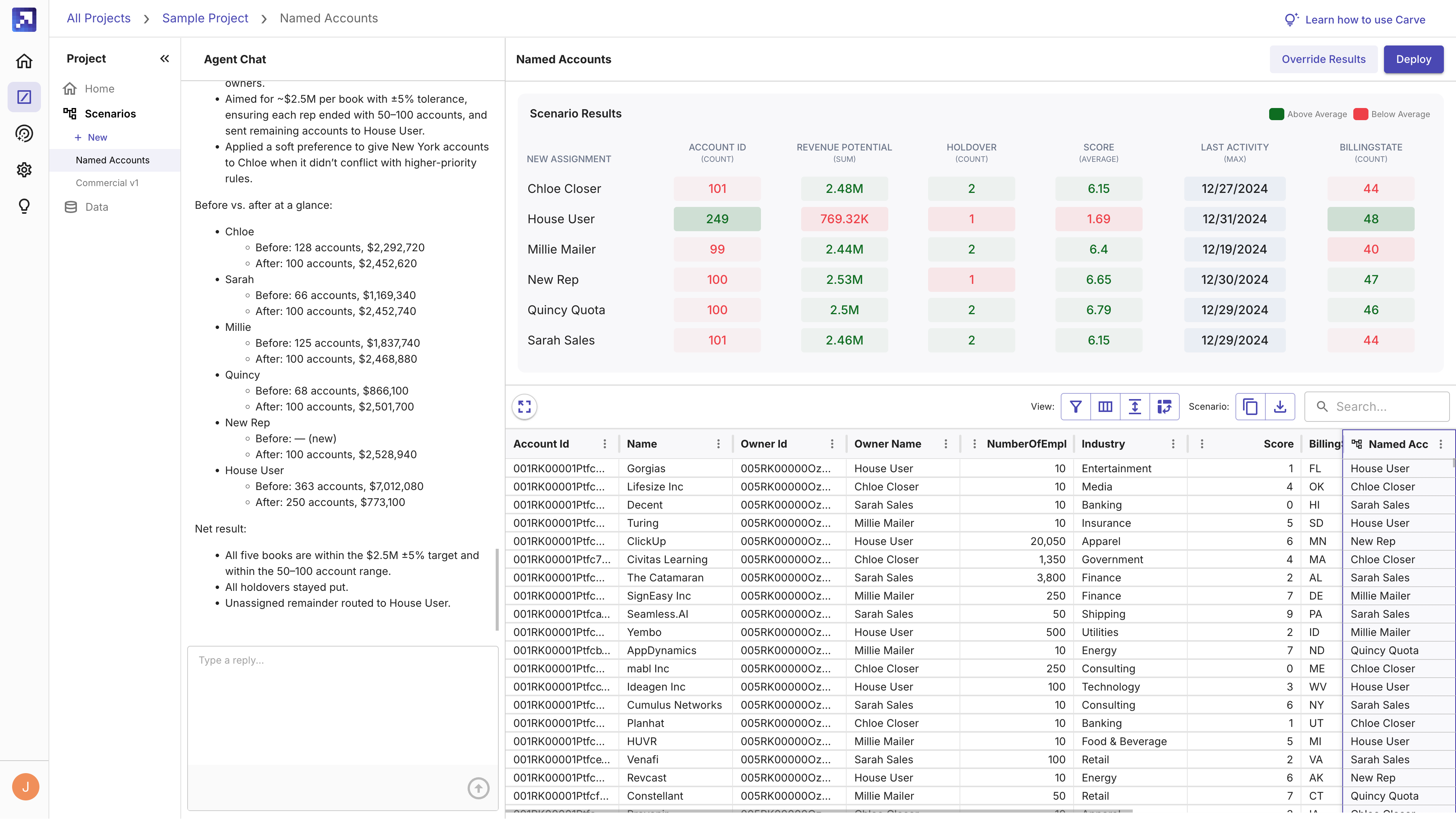Click the Override Results button
Image resolution: width=1456 pixels, height=819 pixels.
point(1323,60)
